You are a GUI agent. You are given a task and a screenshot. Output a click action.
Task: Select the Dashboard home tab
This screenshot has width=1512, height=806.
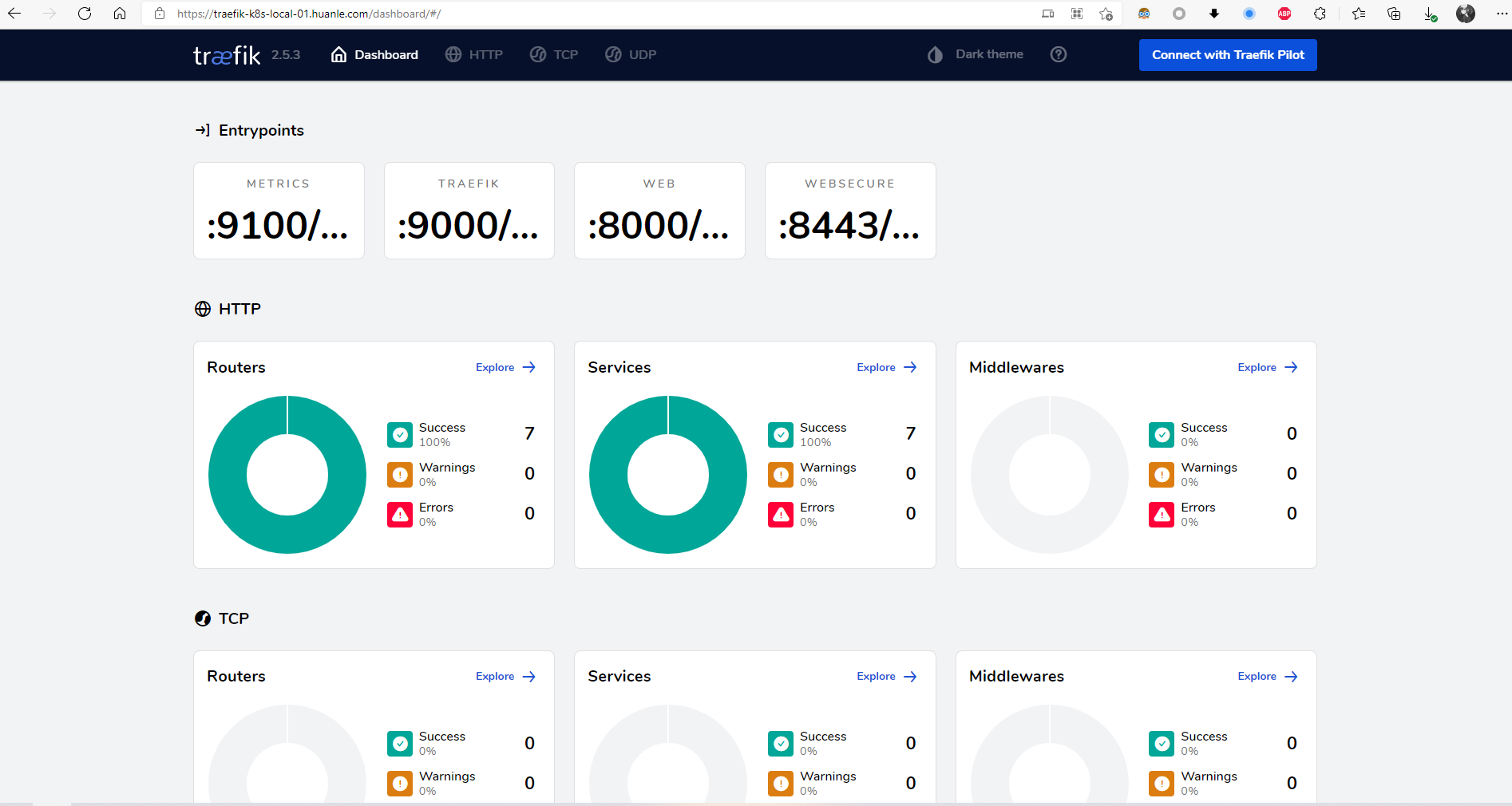[374, 54]
